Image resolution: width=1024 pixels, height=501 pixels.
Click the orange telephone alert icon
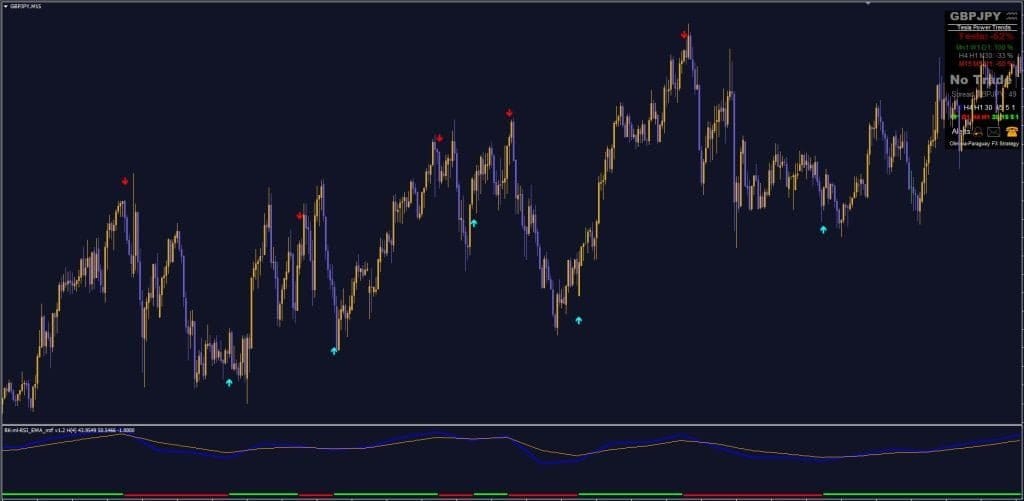point(1011,131)
